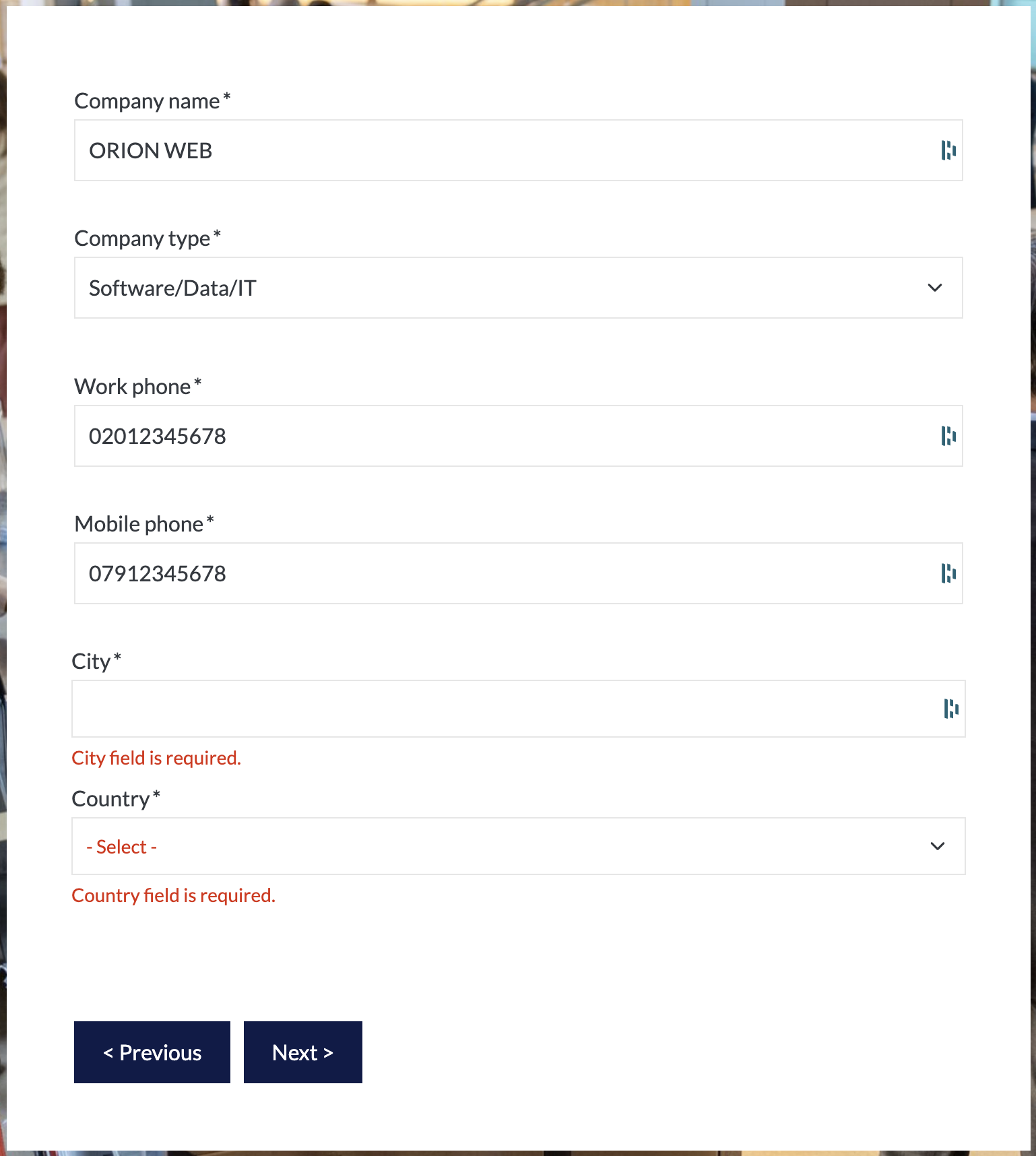The width and height of the screenshot is (1036, 1156).
Task: Click the chevron on the Company type selector
Action: tap(935, 288)
